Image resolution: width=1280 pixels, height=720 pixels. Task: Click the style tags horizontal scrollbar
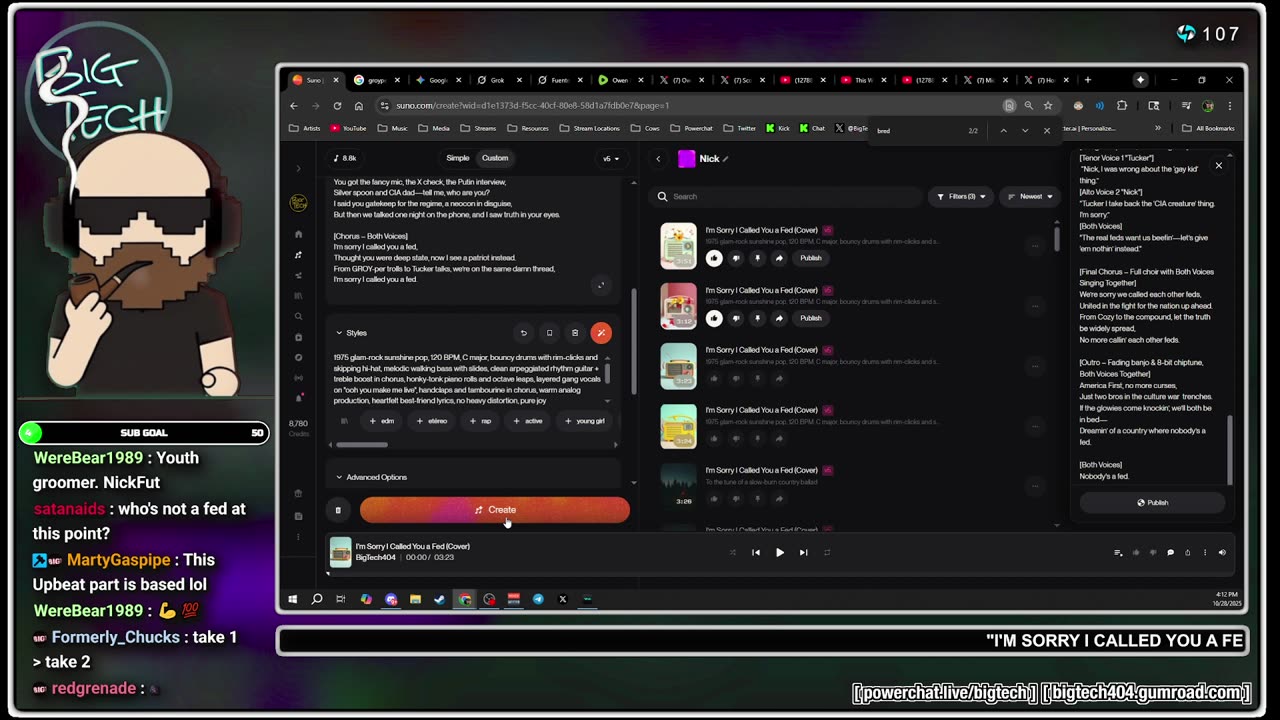pos(361,444)
